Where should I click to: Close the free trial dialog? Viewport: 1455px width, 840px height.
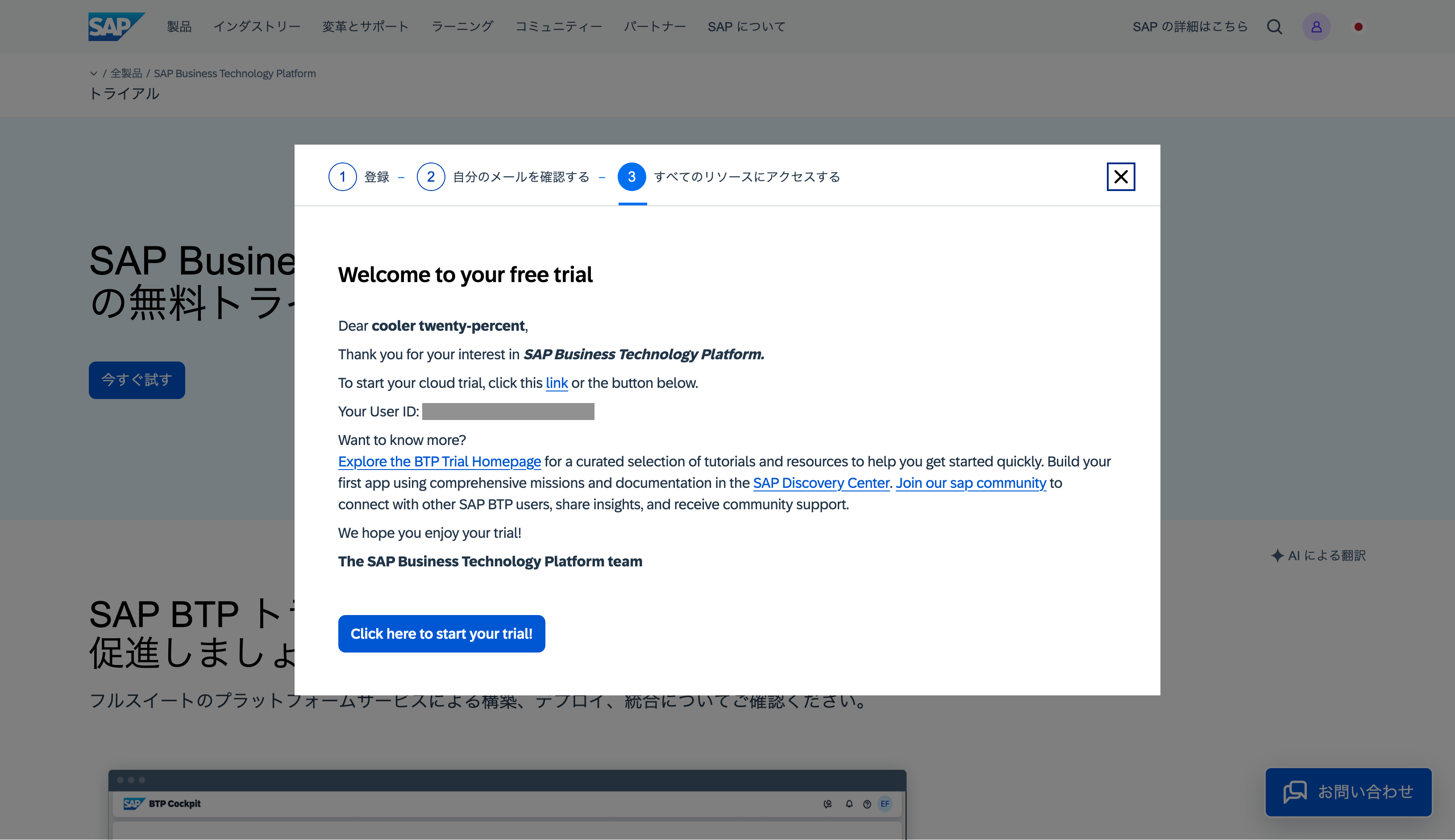pyautogui.click(x=1120, y=177)
